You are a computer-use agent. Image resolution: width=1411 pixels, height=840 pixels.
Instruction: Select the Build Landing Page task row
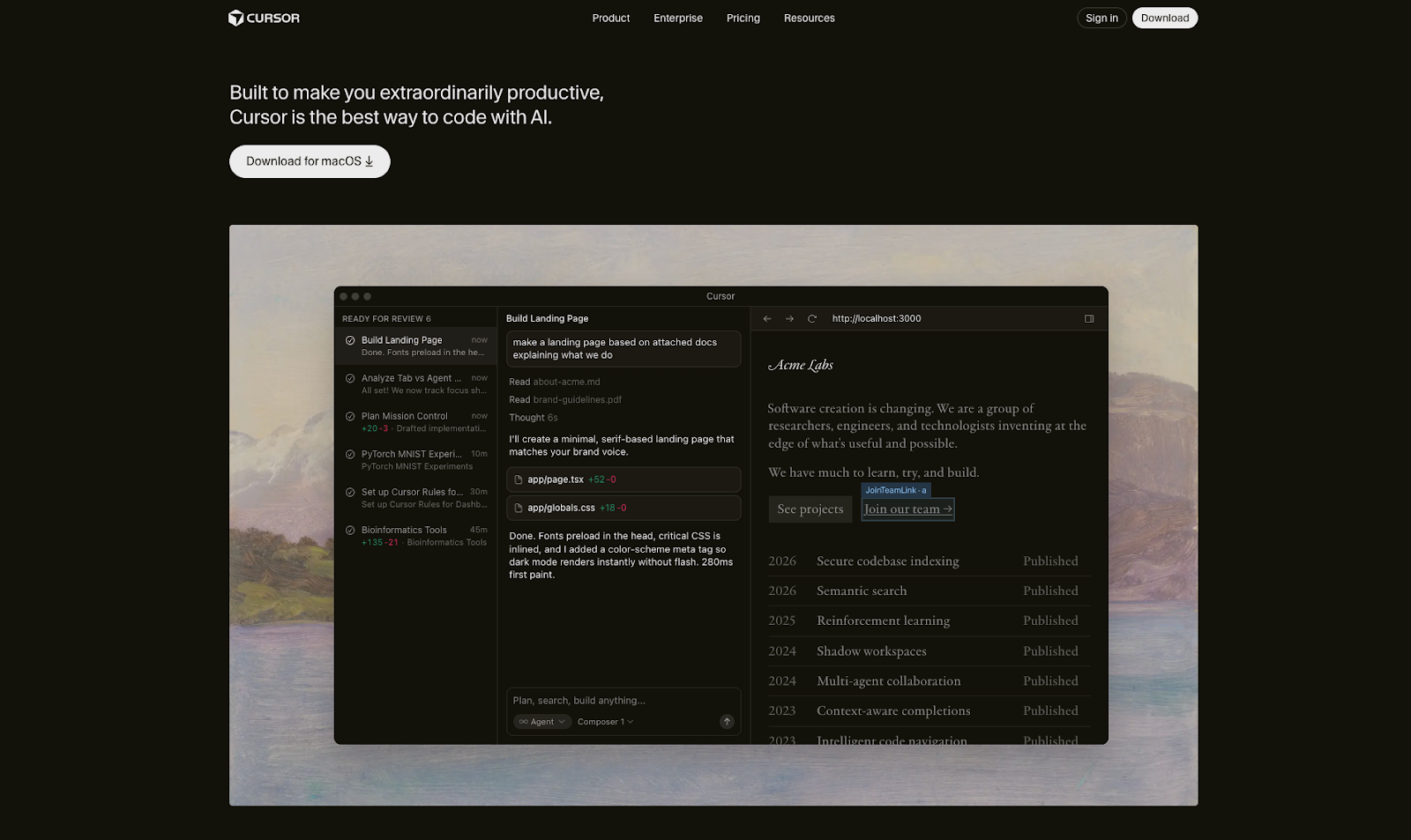pos(415,346)
